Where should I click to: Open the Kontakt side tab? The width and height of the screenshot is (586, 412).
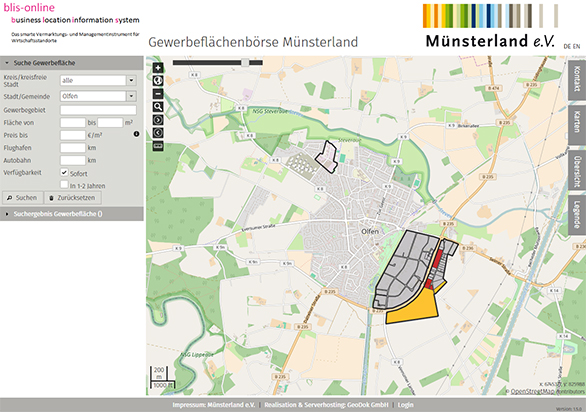click(x=577, y=80)
